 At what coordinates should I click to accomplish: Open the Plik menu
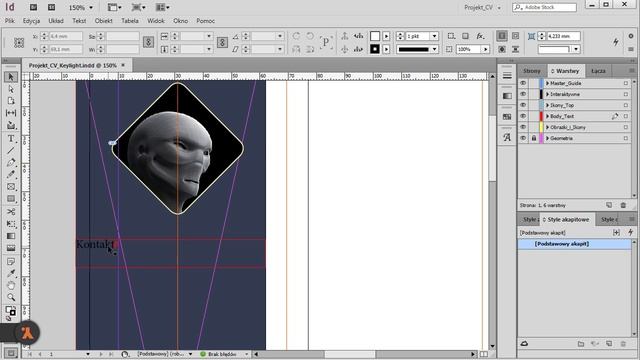point(9,20)
